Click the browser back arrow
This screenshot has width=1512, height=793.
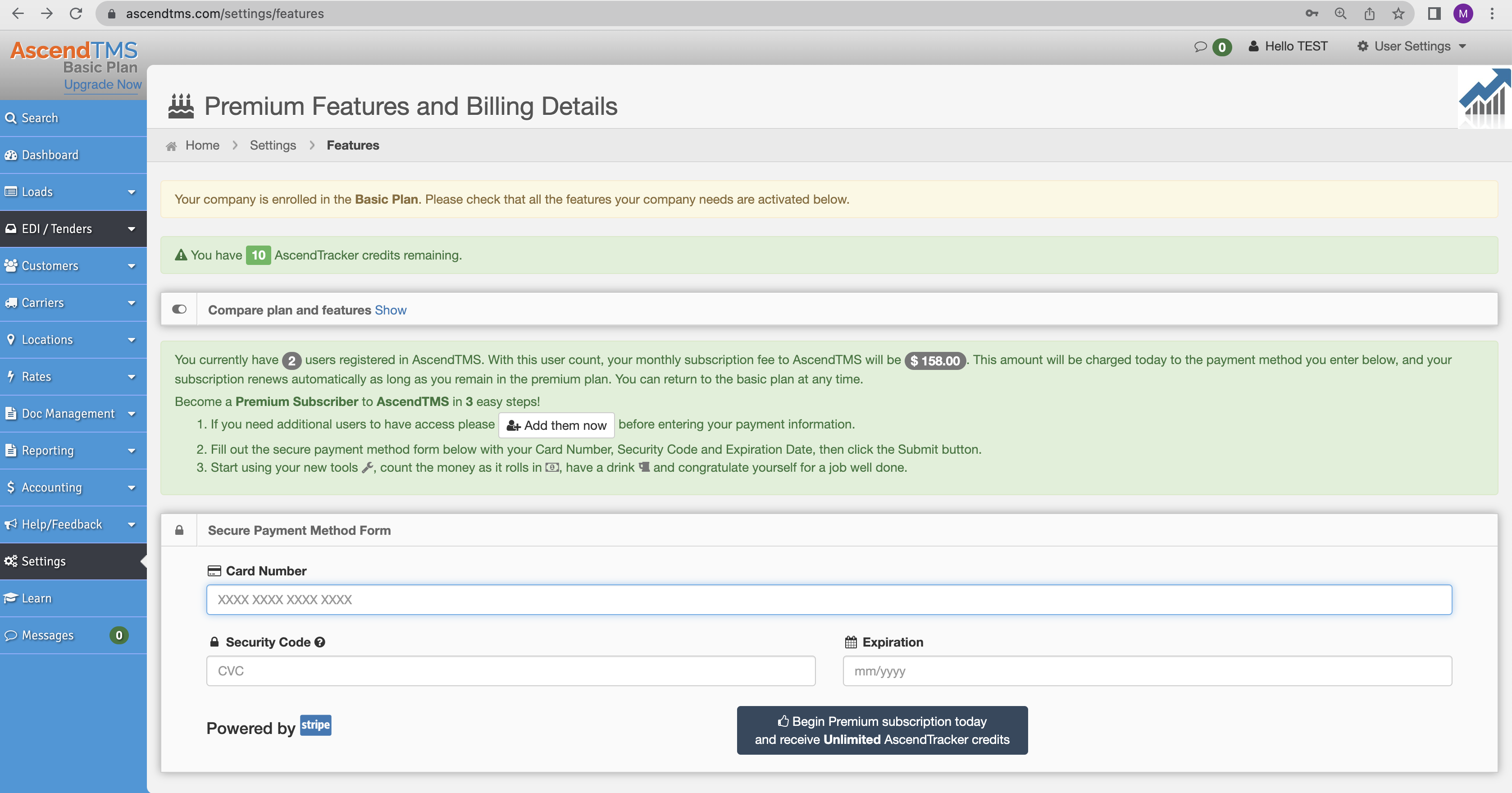coord(18,14)
